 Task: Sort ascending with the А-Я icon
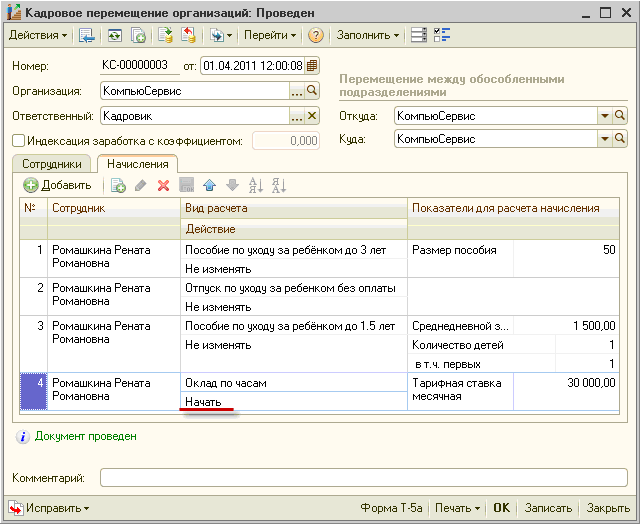pyautogui.click(x=256, y=185)
